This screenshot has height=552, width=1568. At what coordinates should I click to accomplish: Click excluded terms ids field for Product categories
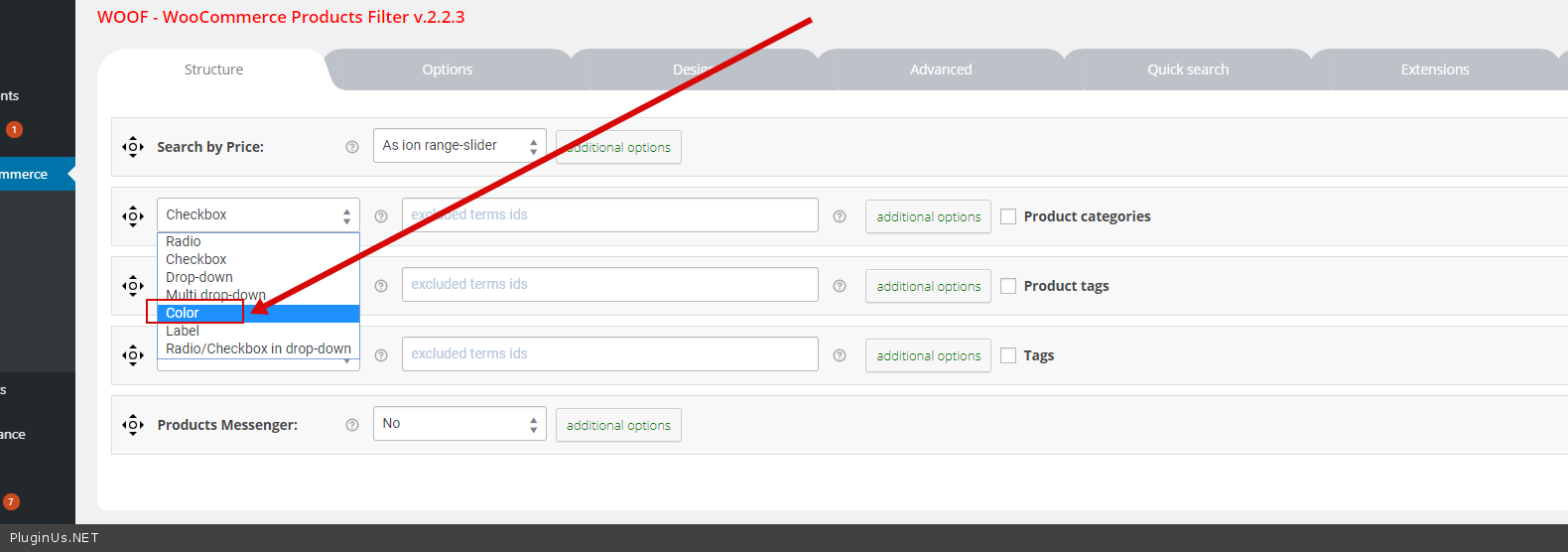610,214
